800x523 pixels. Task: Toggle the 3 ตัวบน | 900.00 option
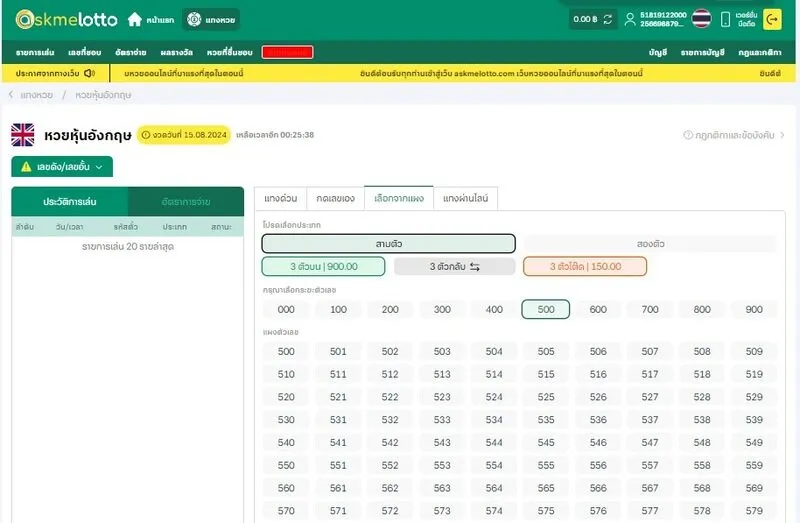tap(323, 267)
